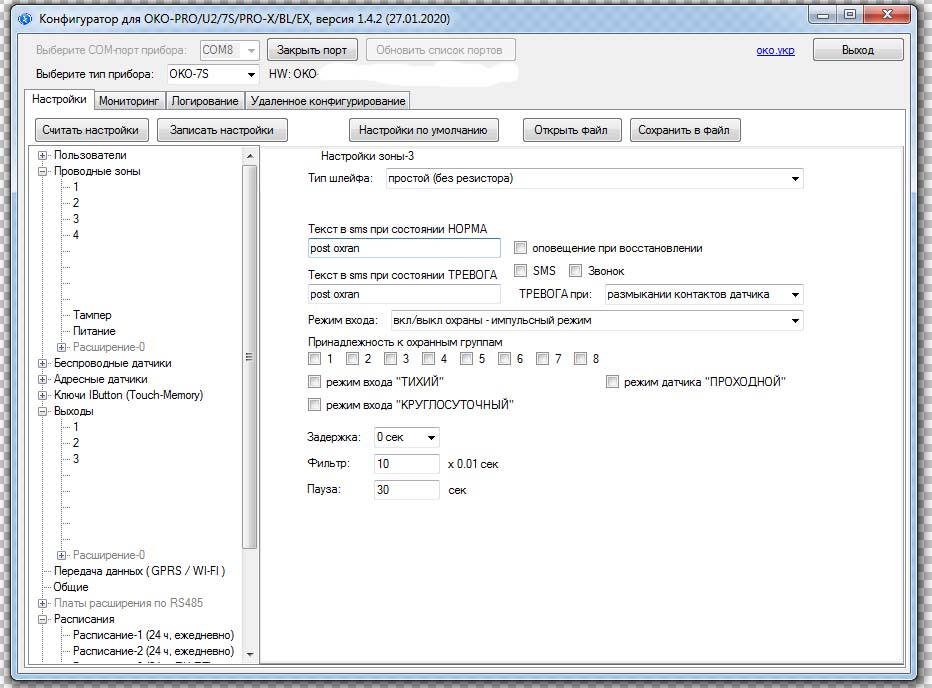Screen dimensions: 932x688
Task: Click the Закрыть порт button
Action: click(x=311, y=50)
